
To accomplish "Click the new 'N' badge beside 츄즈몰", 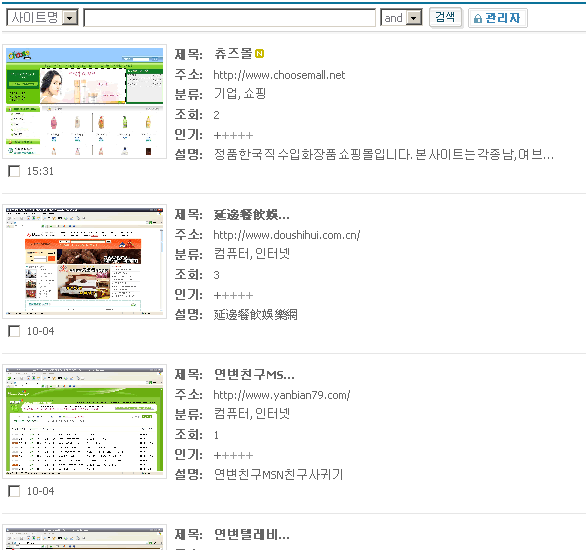I will tap(259, 54).
